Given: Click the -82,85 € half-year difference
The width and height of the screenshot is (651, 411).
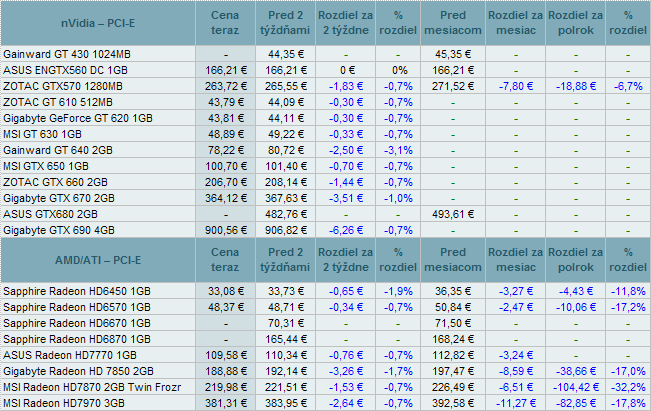Looking at the screenshot, I should pyautogui.click(x=576, y=403).
